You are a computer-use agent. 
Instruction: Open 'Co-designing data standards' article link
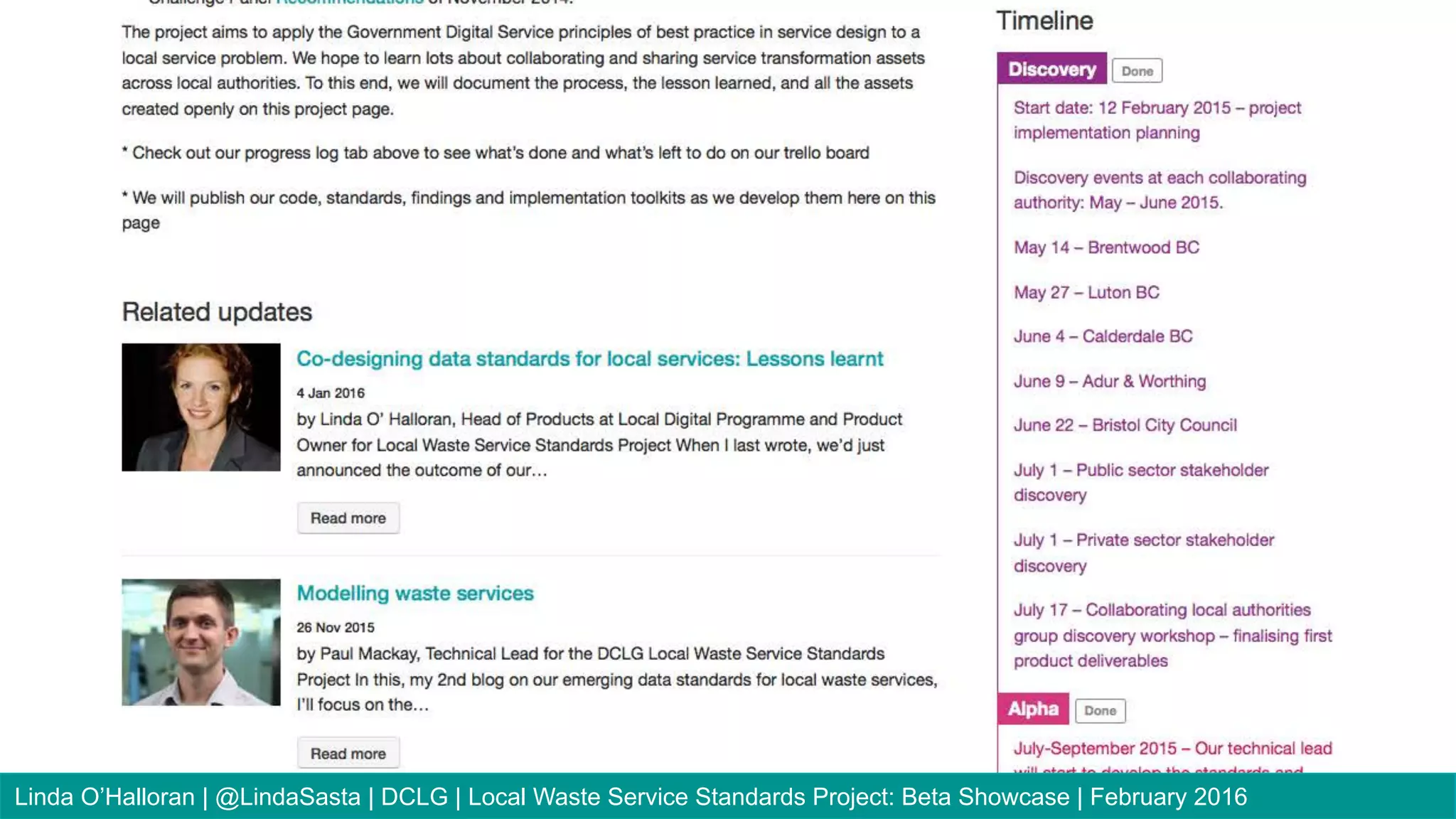(589, 358)
